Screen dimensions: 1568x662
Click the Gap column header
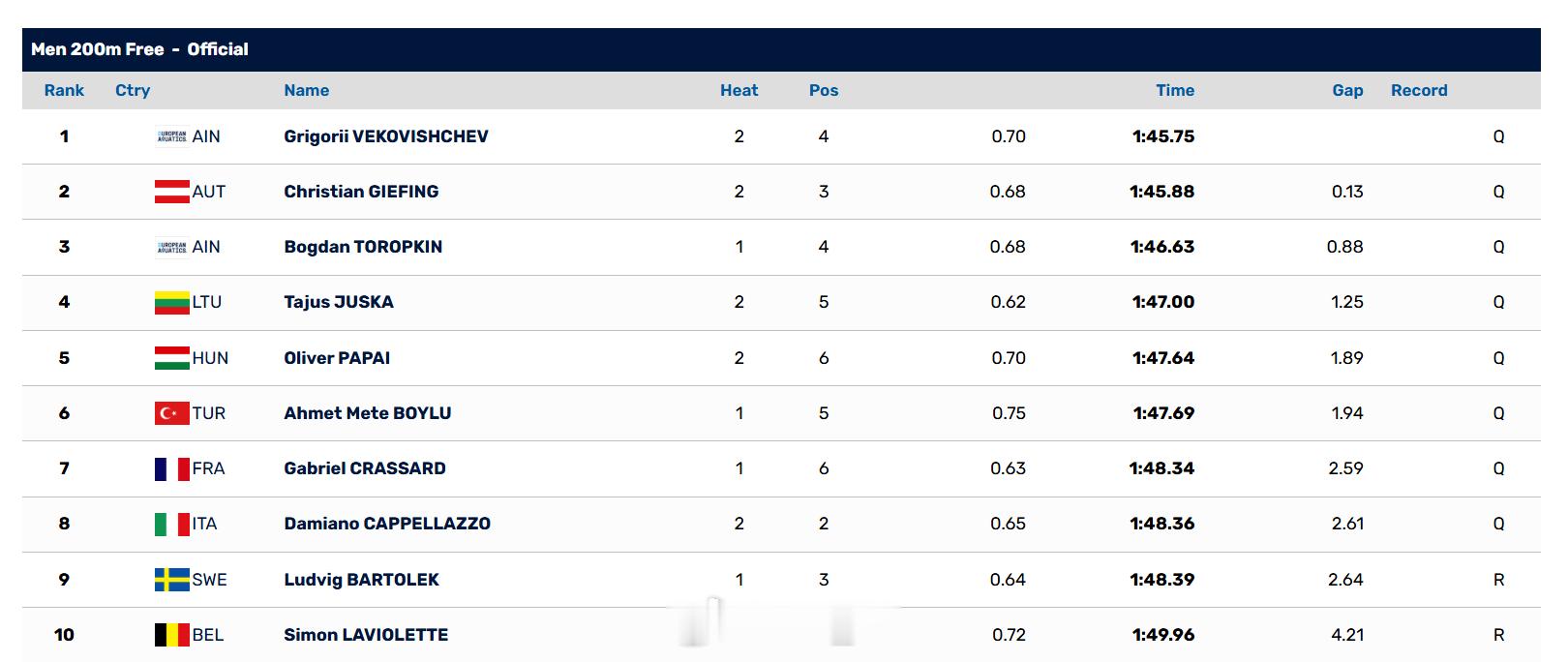point(1347,90)
